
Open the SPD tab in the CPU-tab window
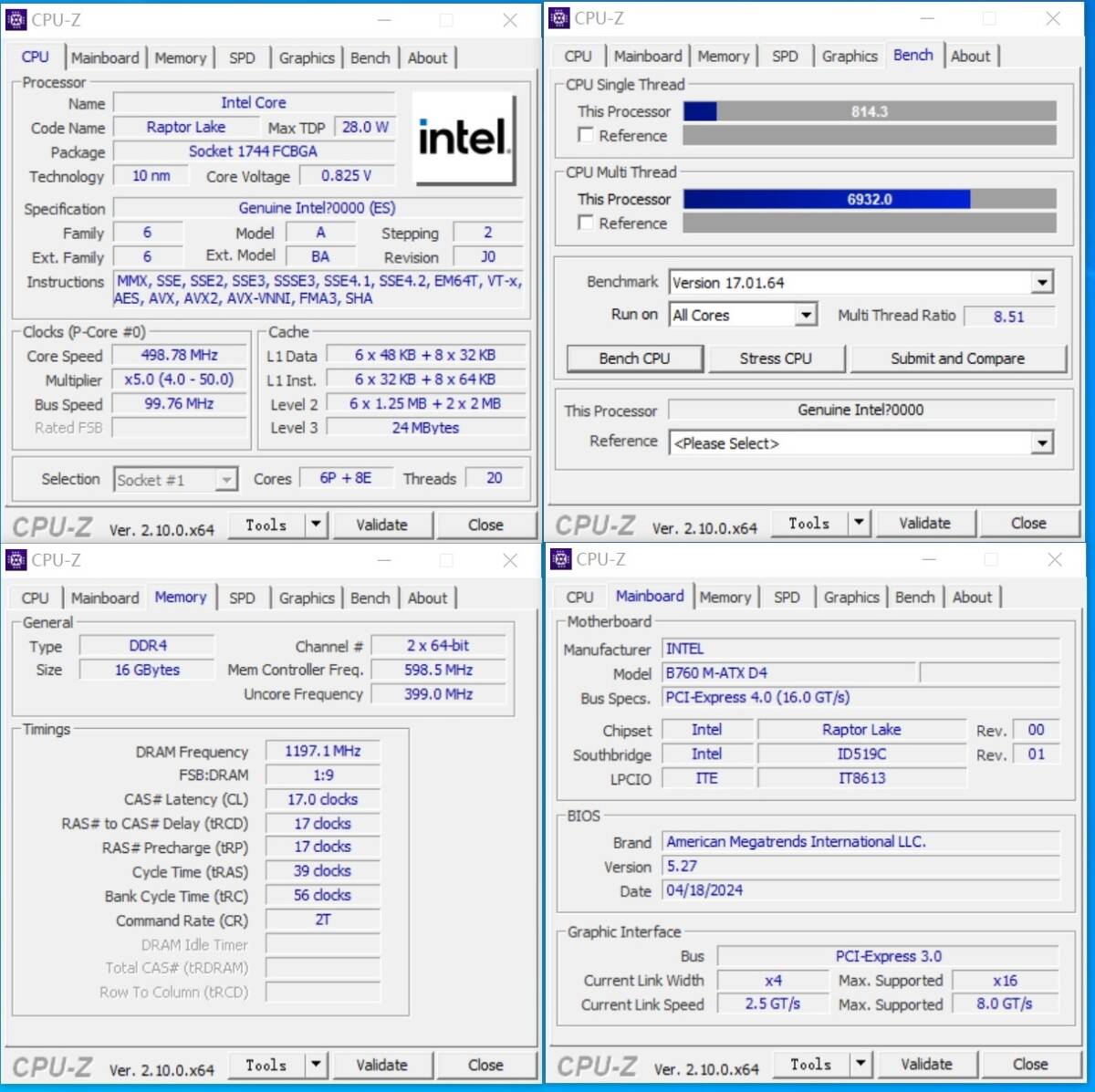242,57
